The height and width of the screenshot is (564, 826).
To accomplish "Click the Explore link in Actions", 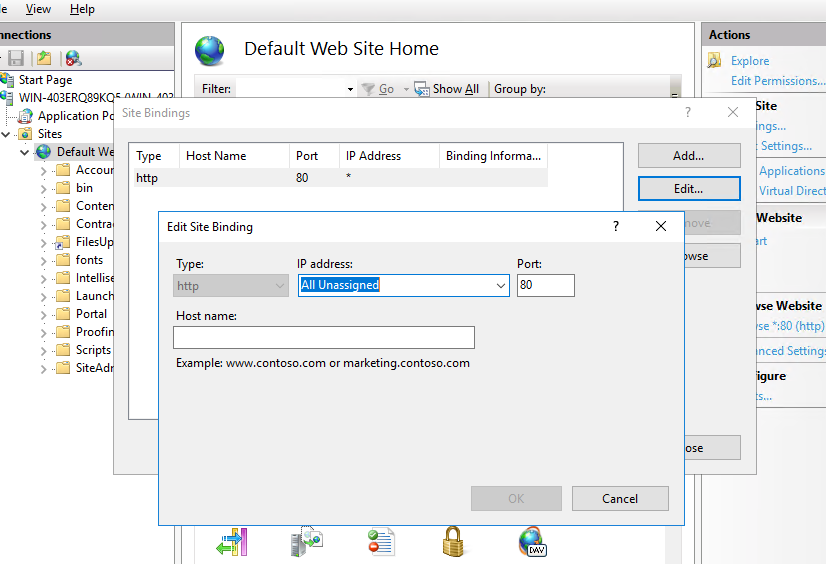I will coord(750,61).
